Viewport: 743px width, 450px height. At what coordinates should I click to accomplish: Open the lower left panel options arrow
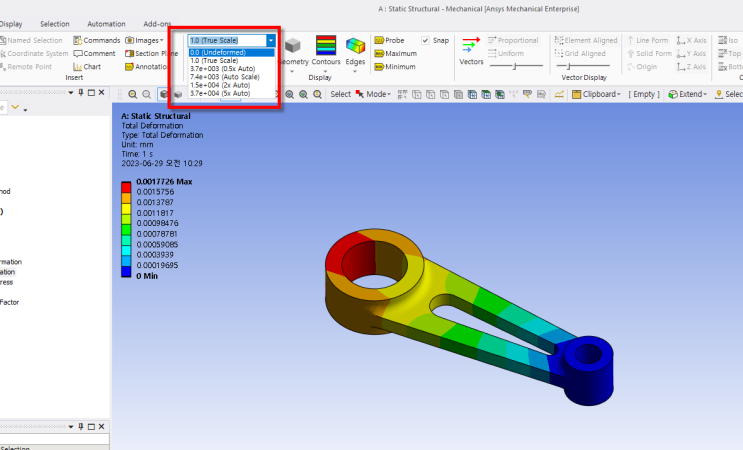pyautogui.click(x=71, y=426)
